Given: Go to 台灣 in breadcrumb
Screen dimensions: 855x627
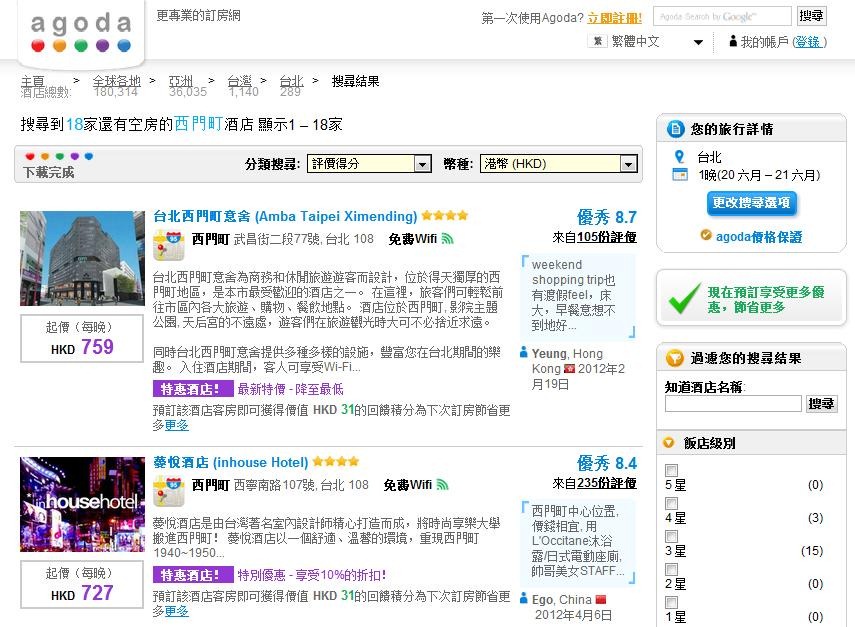Looking at the screenshot, I should pos(239,81).
